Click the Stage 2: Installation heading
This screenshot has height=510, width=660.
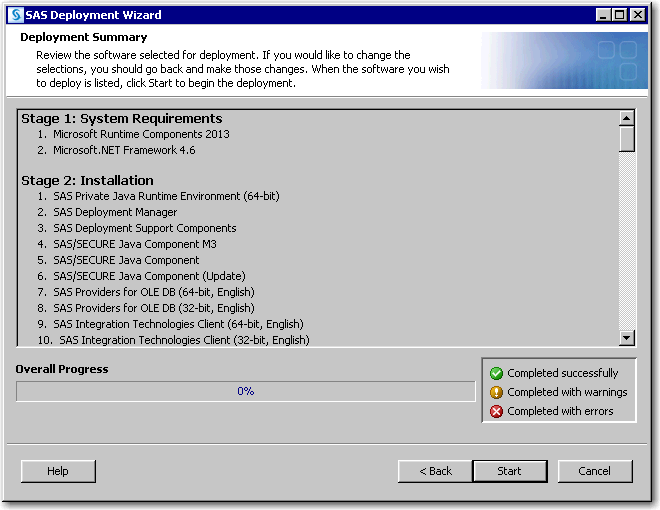pos(87,180)
